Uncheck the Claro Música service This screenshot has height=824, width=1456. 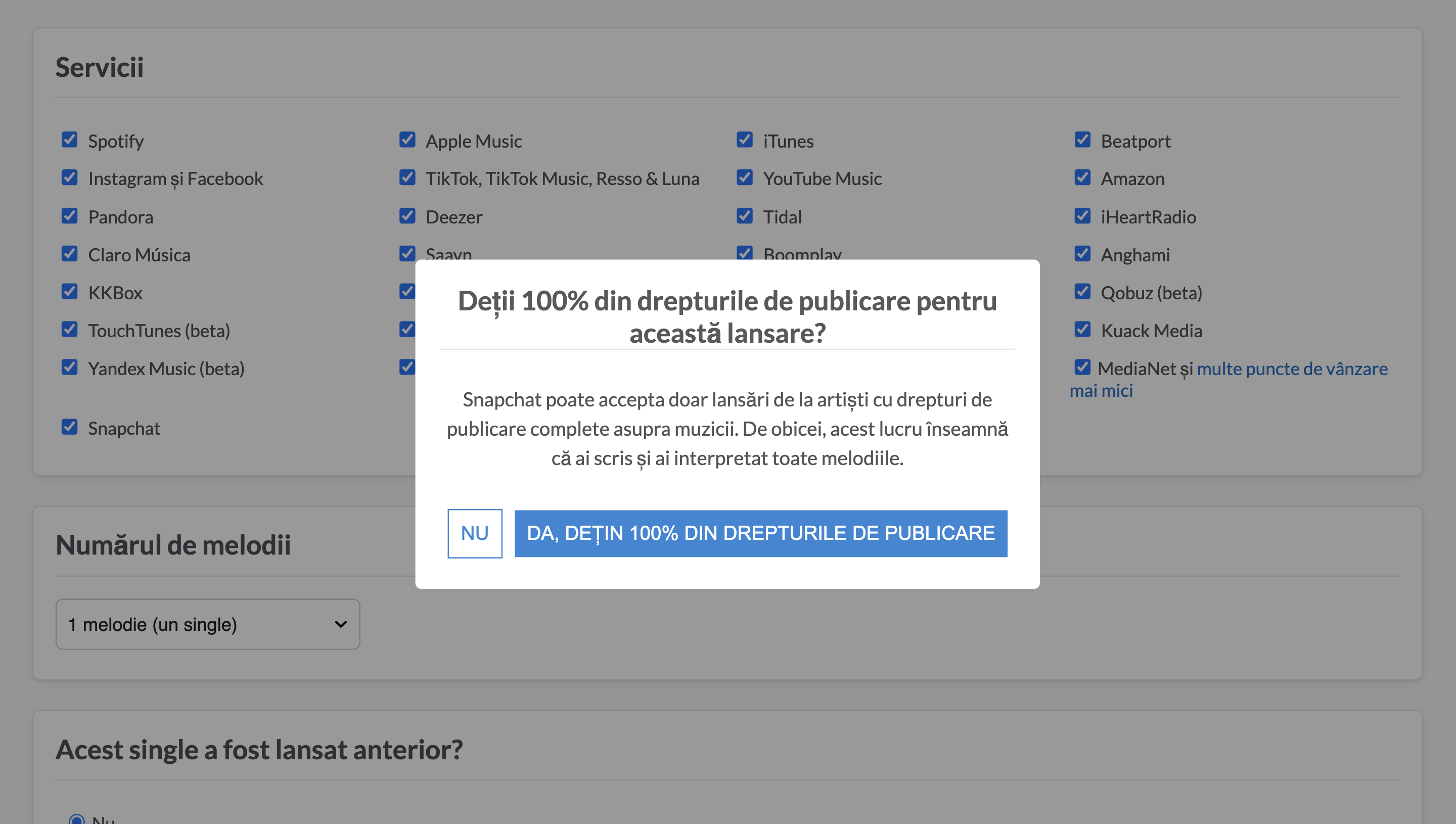point(70,254)
